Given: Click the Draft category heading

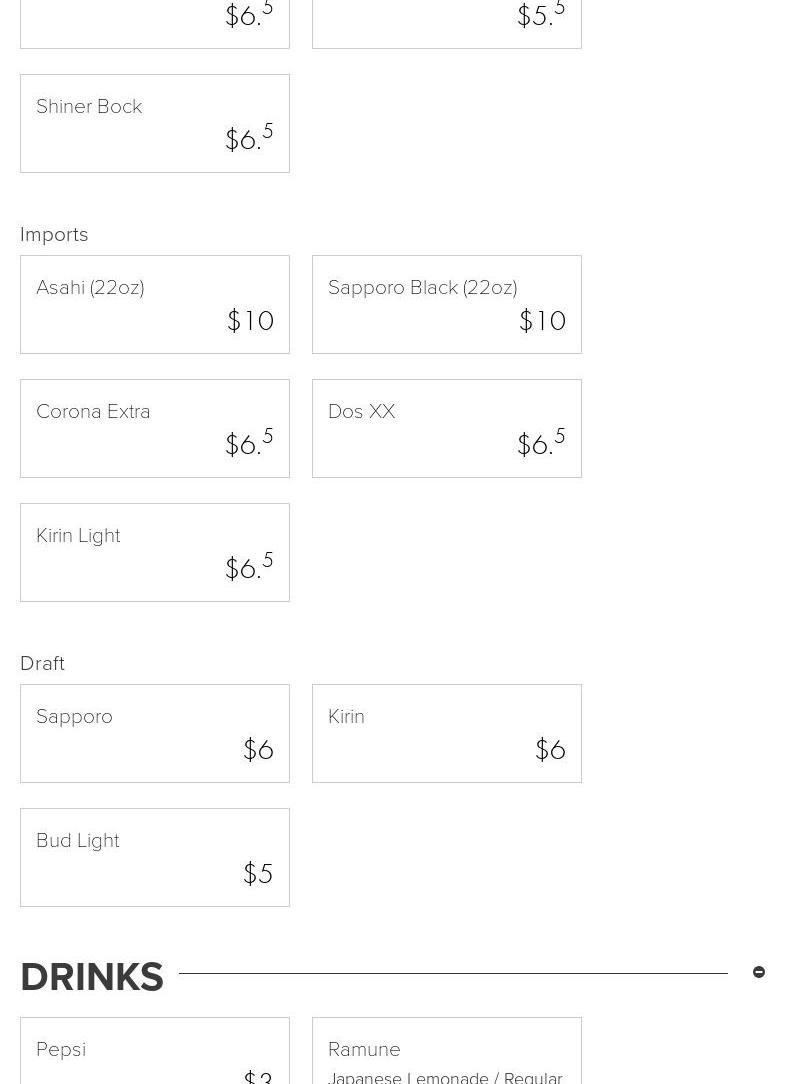Looking at the screenshot, I should coord(42,663).
